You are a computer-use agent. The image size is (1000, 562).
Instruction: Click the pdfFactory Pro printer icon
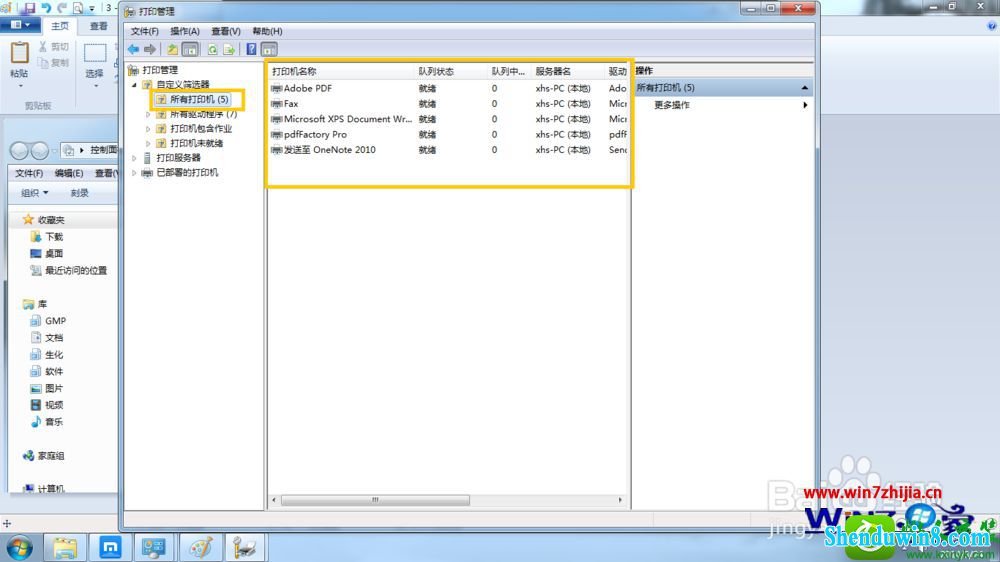pos(277,135)
